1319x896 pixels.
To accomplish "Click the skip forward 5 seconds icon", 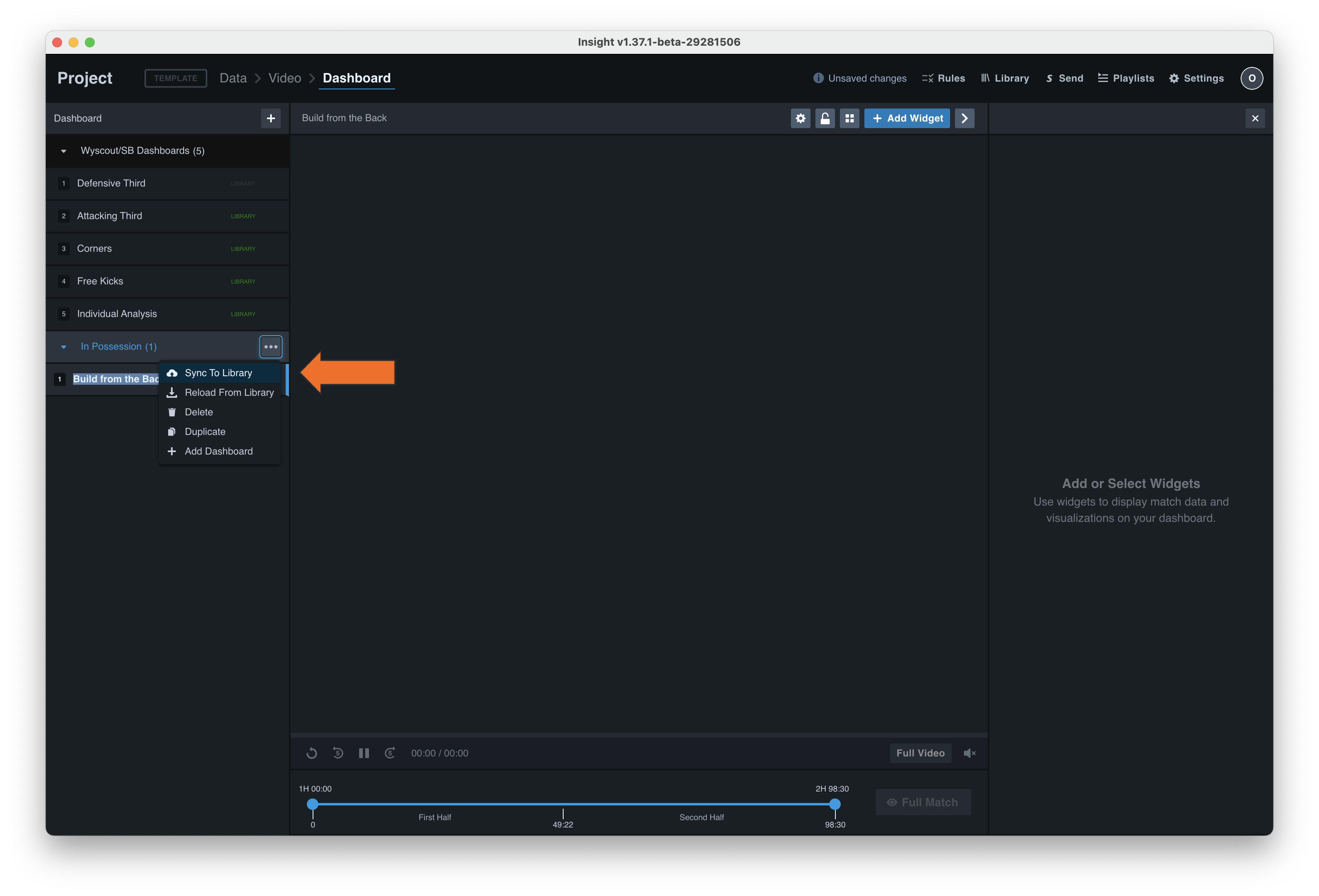I will point(390,753).
